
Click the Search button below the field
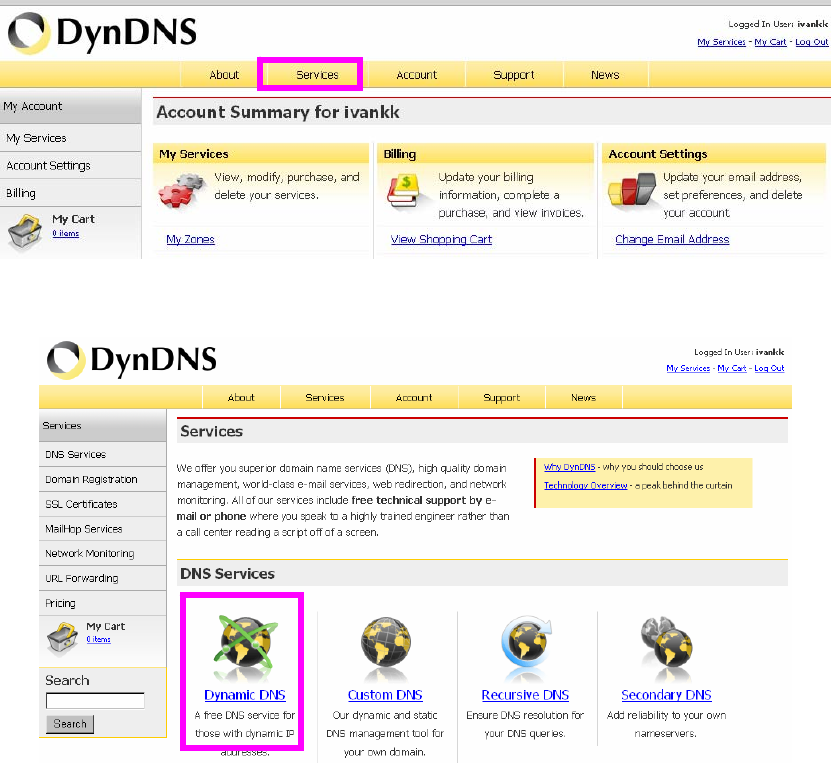tap(70, 724)
